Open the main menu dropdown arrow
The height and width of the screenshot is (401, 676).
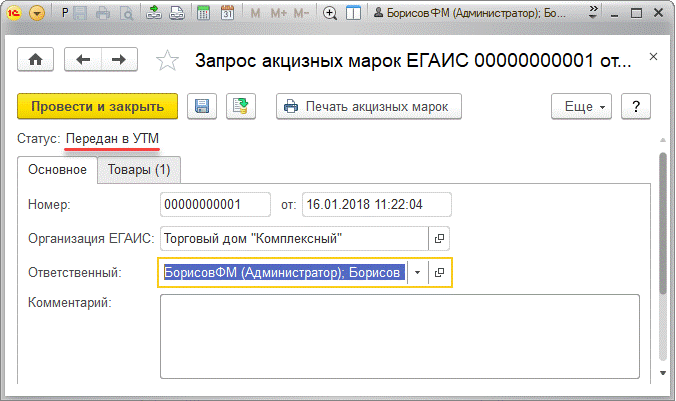37,13
